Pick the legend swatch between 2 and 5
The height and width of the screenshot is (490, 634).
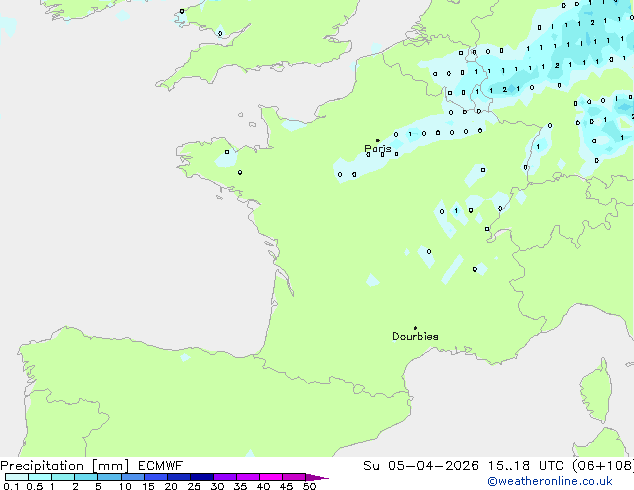[87, 478]
